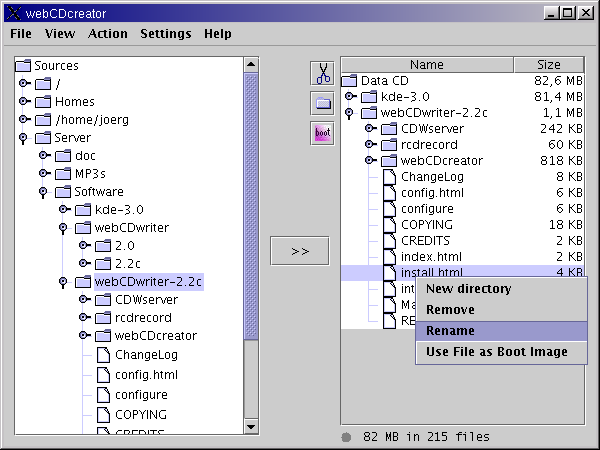Image resolution: width=600 pixels, height=450 pixels.
Task: Click config.html file icon in Sources tree
Action: (103, 375)
